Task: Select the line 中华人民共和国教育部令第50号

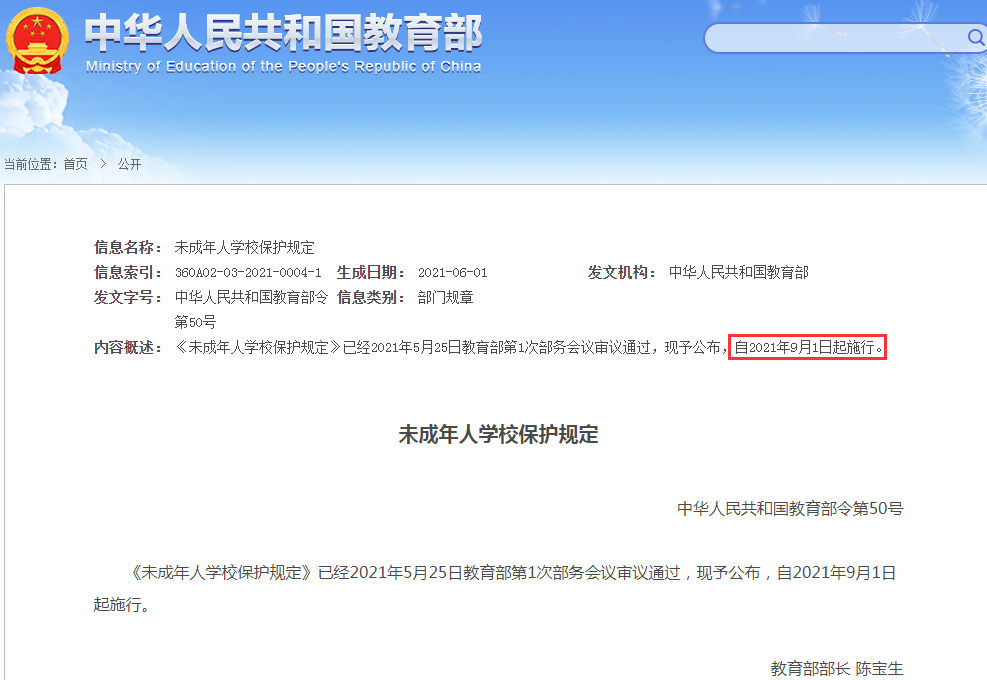Action: 790,509
